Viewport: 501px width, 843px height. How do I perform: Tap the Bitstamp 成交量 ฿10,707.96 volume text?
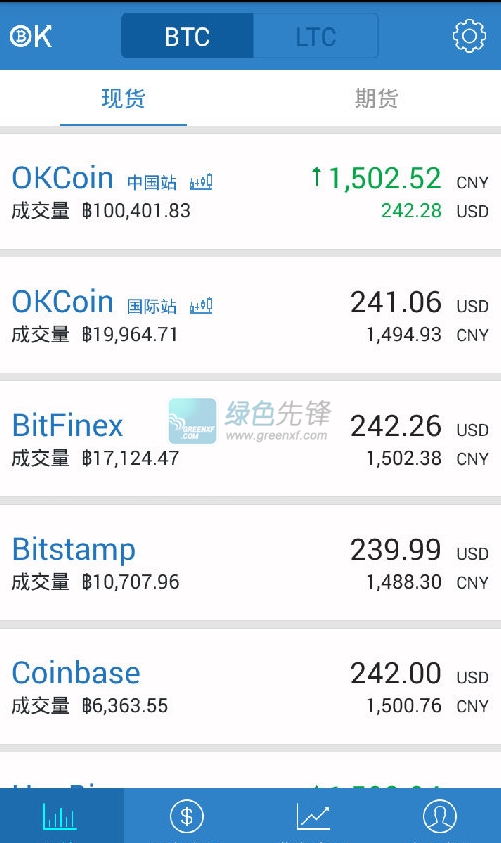coord(96,582)
